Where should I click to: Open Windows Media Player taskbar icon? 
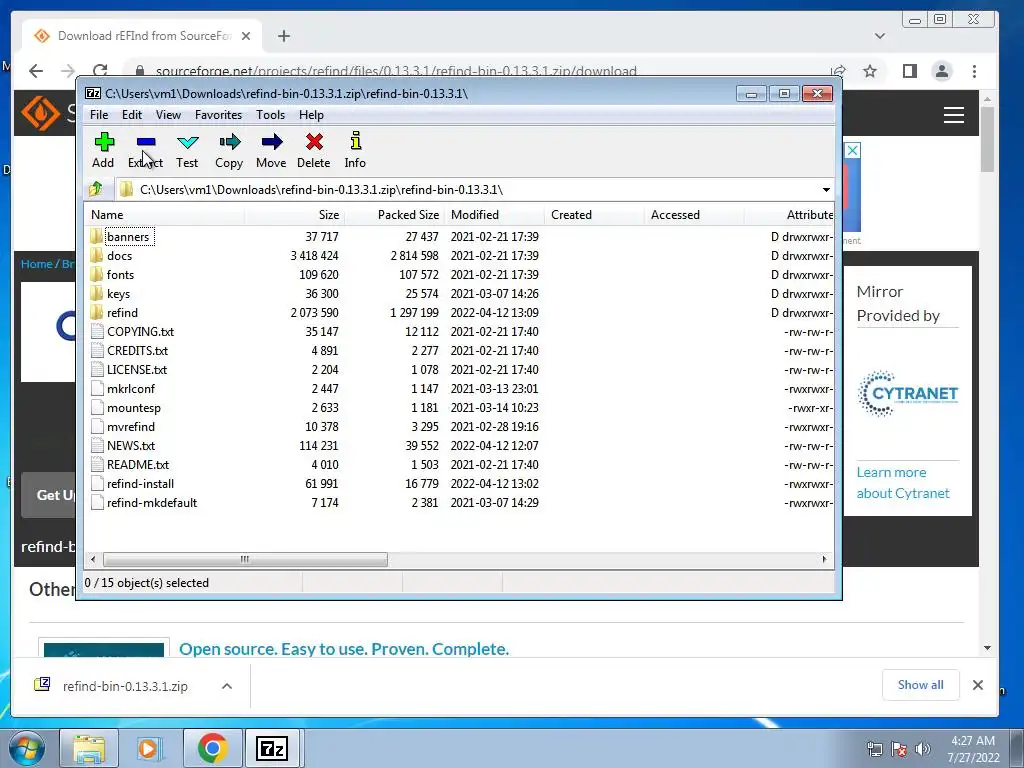(x=149, y=748)
